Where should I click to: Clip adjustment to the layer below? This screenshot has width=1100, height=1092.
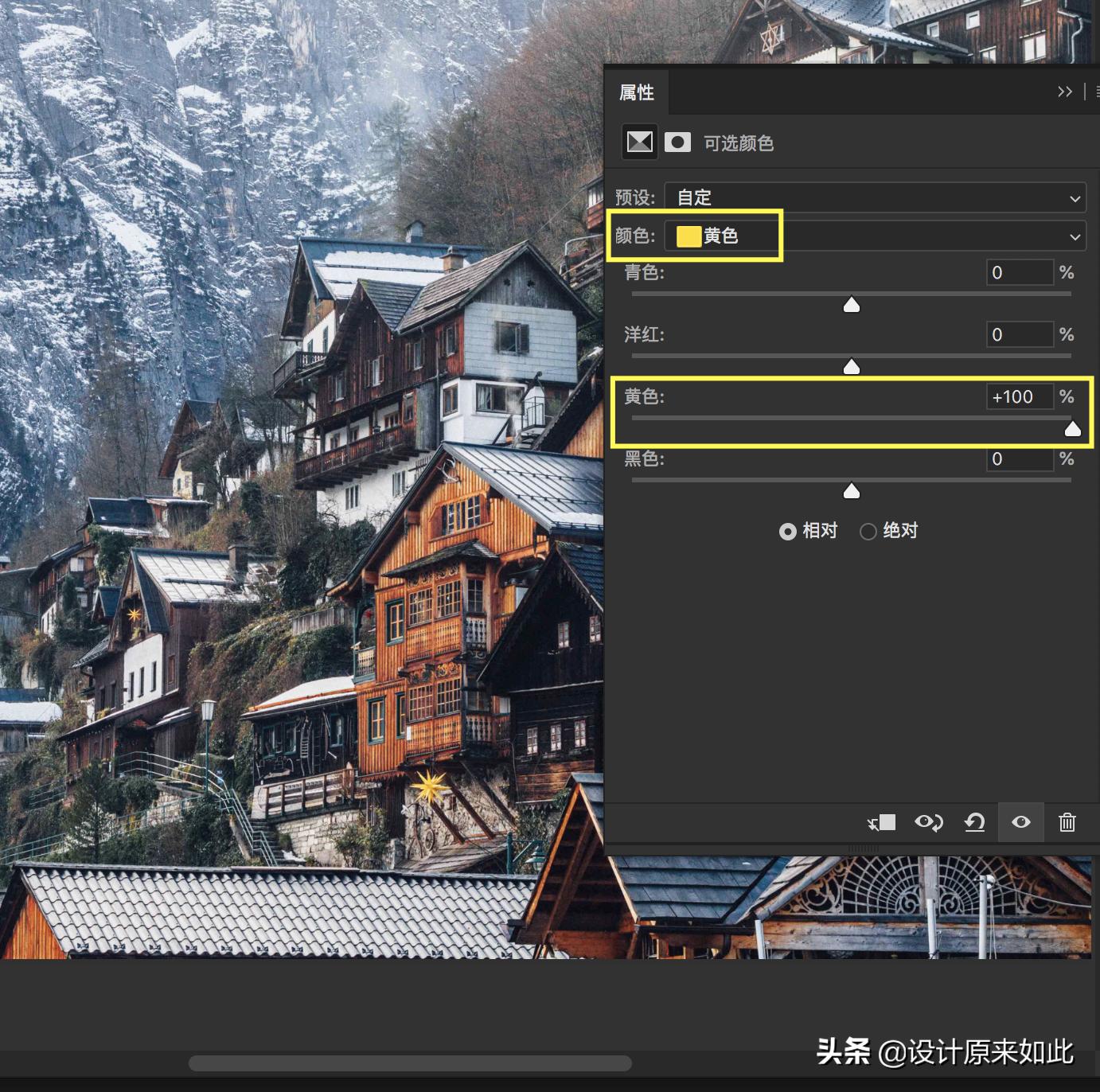click(882, 822)
